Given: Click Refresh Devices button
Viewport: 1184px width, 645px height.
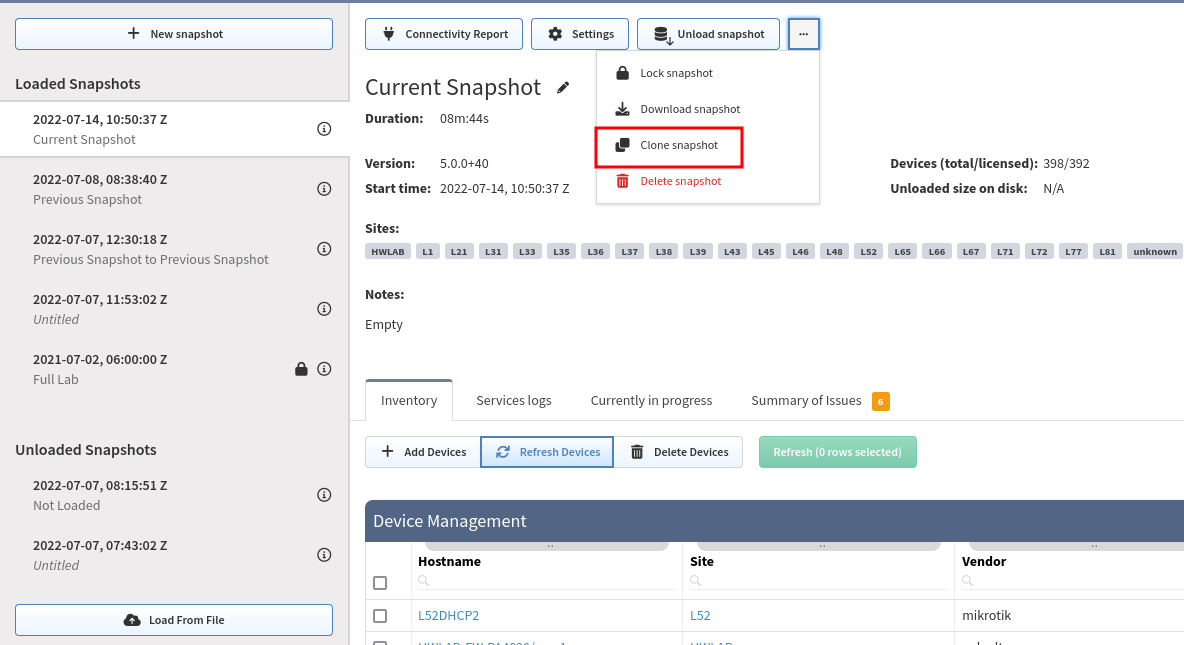Looking at the screenshot, I should click(x=547, y=452).
